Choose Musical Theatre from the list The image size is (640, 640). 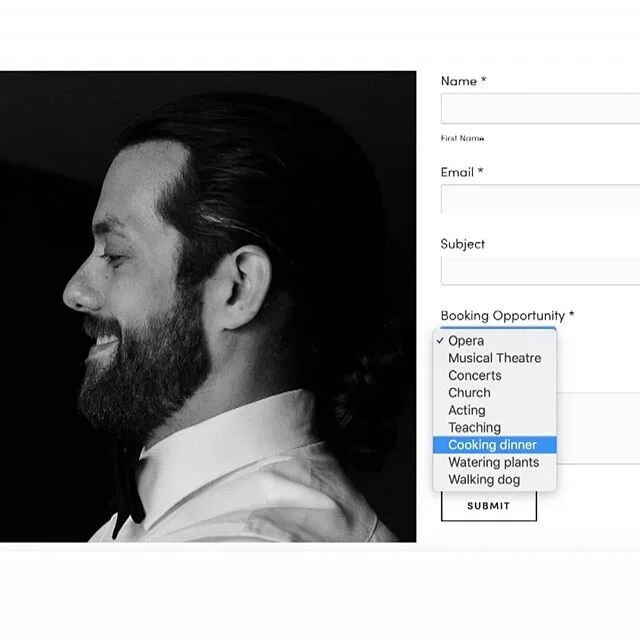(x=494, y=358)
